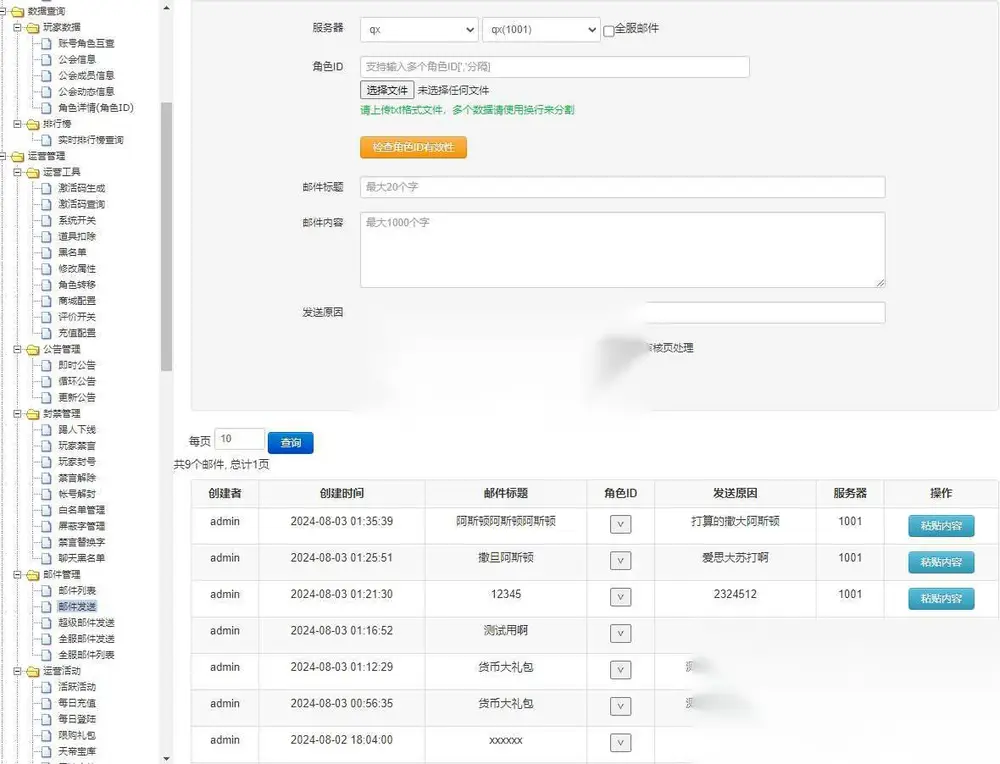The height and width of the screenshot is (764, 1000).
Task: Open 角色详情(角色ID) query page
Action: pyautogui.click(x=96, y=108)
